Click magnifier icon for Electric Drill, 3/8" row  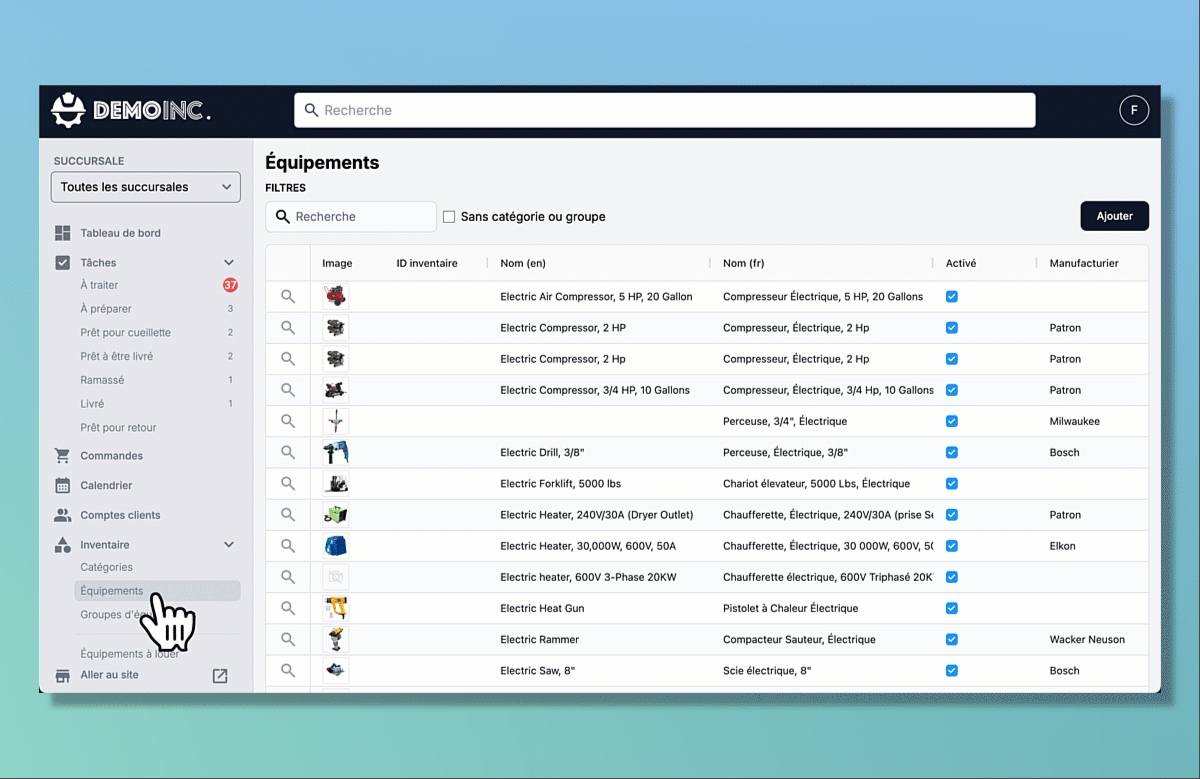[288, 452]
